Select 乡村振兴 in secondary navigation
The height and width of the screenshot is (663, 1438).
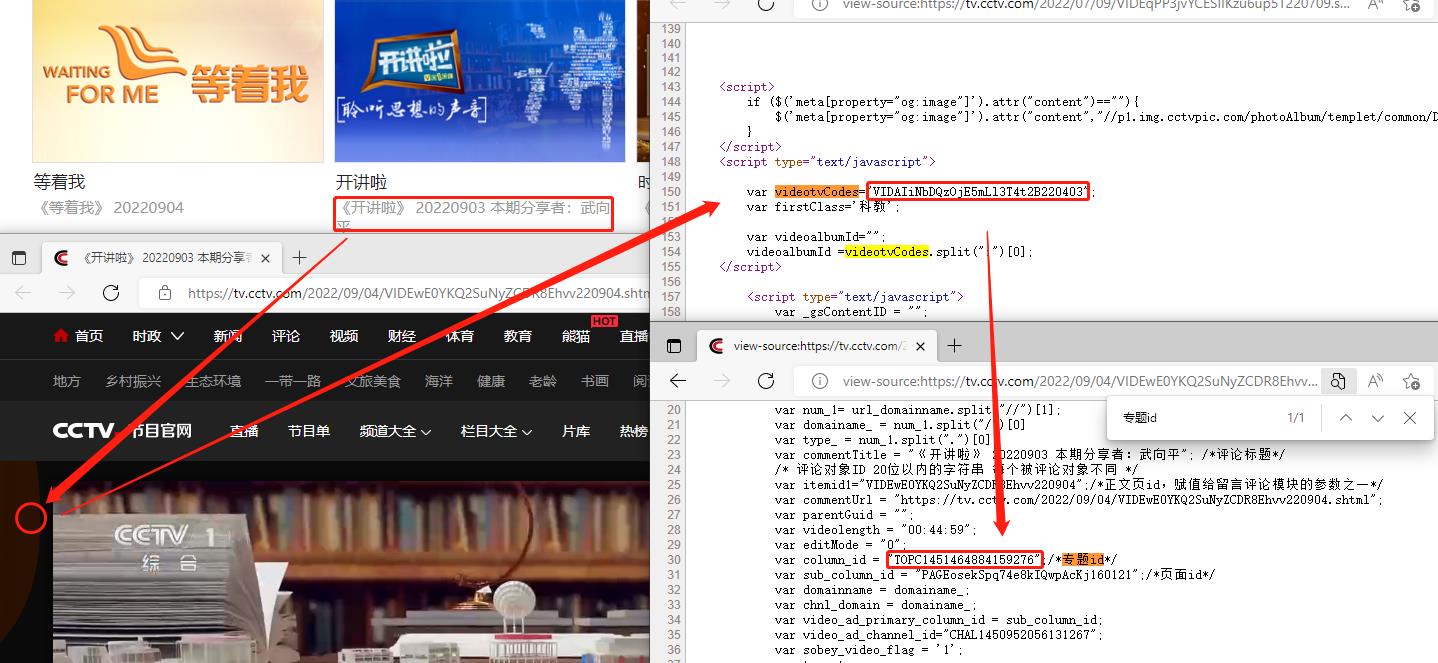coord(133,381)
